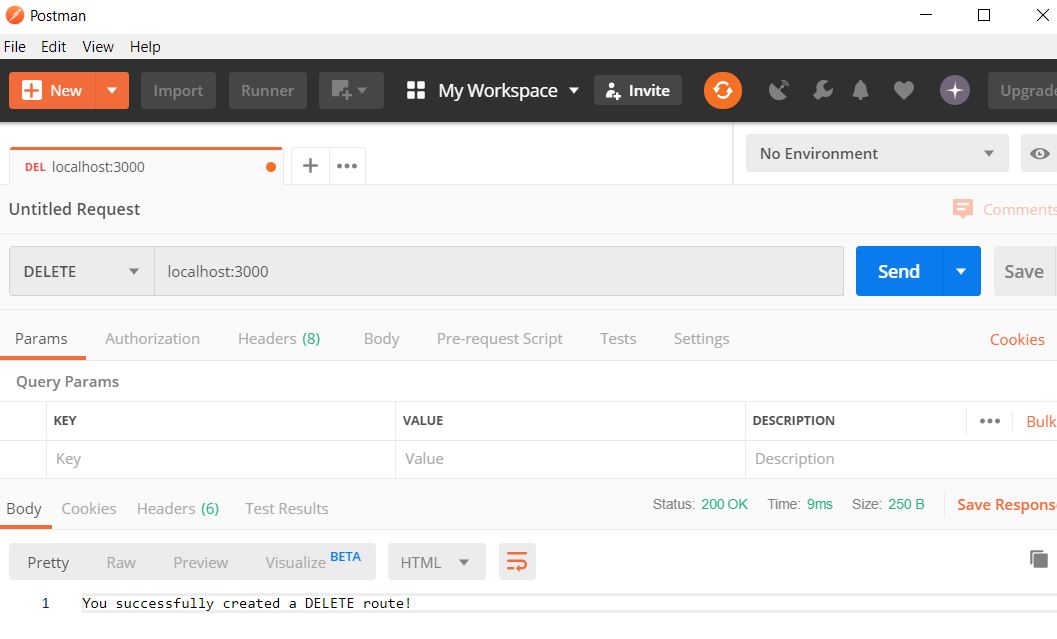Send the DELETE request

[899, 271]
